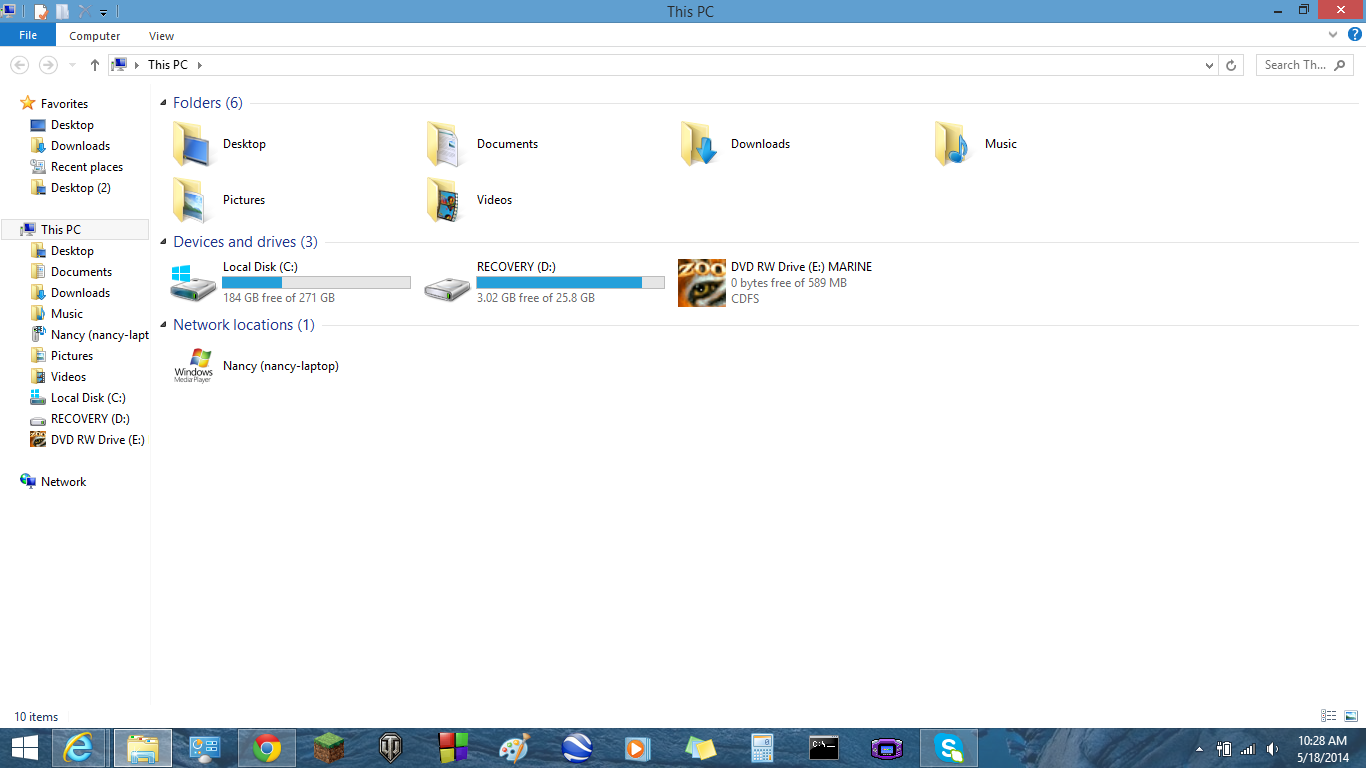Open the address bar history dropdown
The width and height of the screenshot is (1366, 768).
tap(1209, 65)
